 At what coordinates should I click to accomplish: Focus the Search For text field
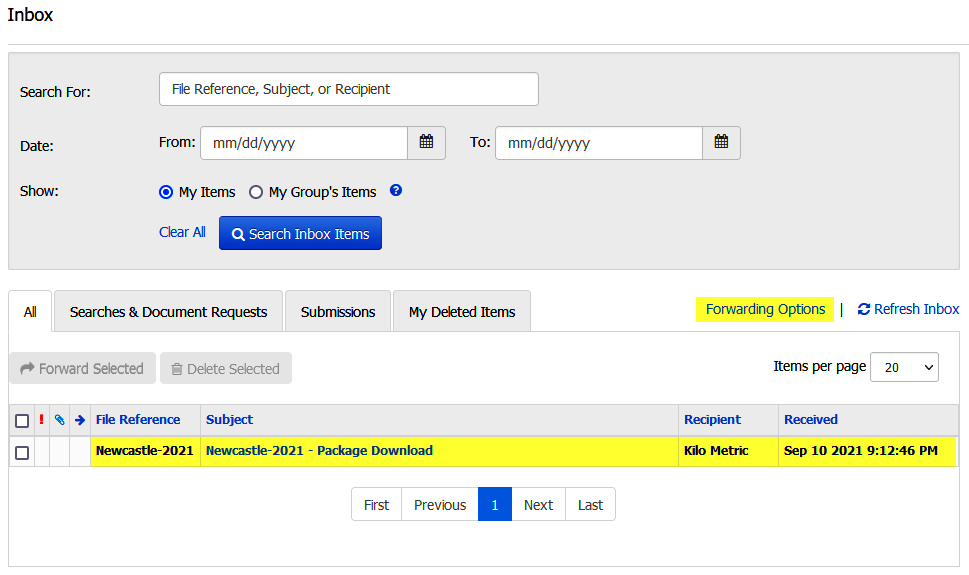coord(349,89)
